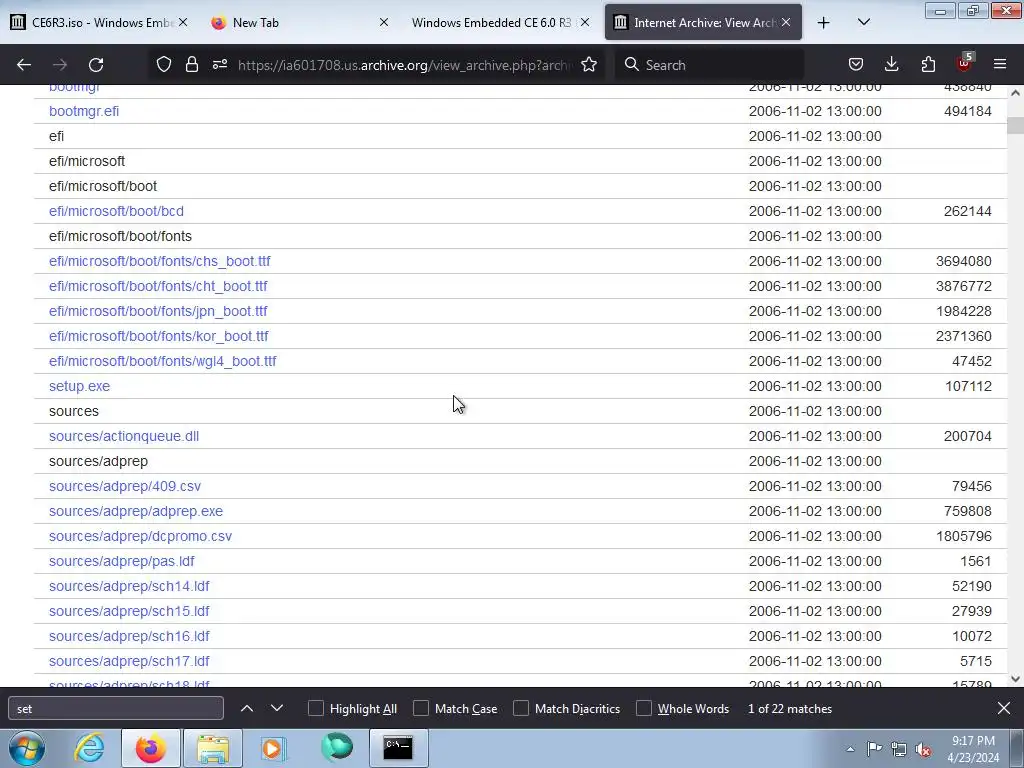Click the scrollbar down arrow
The width and height of the screenshot is (1024, 768).
coord(1015,679)
